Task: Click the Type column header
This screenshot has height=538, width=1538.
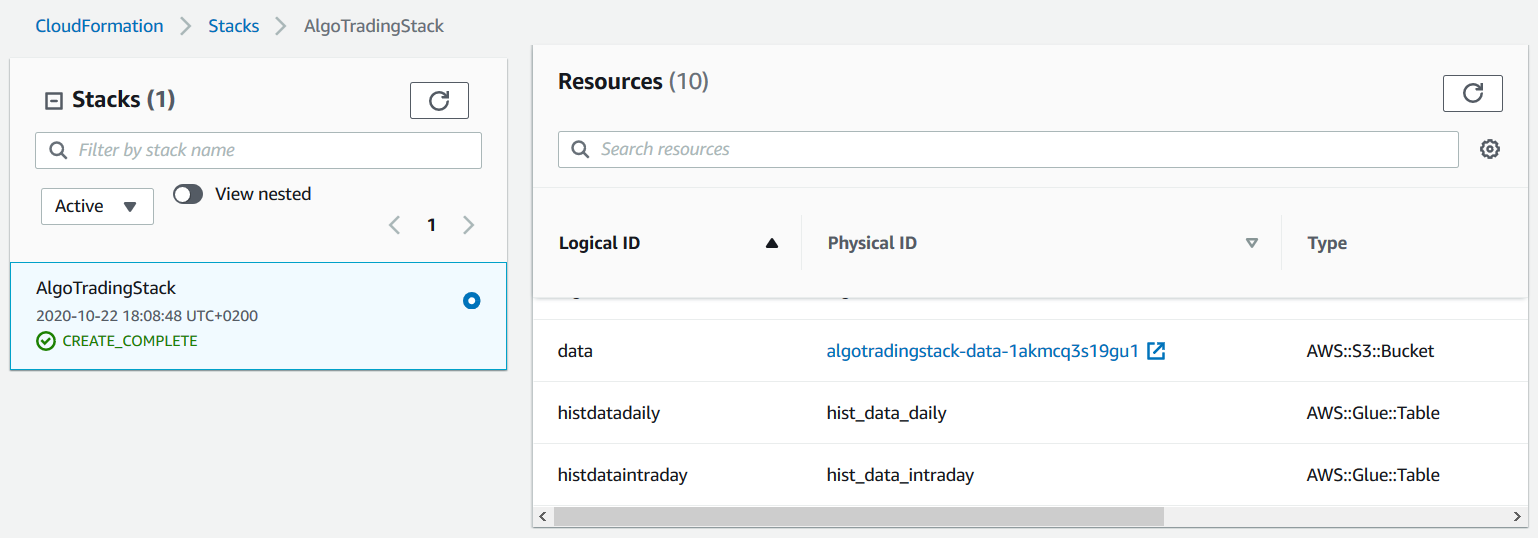Action: pos(1326,243)
